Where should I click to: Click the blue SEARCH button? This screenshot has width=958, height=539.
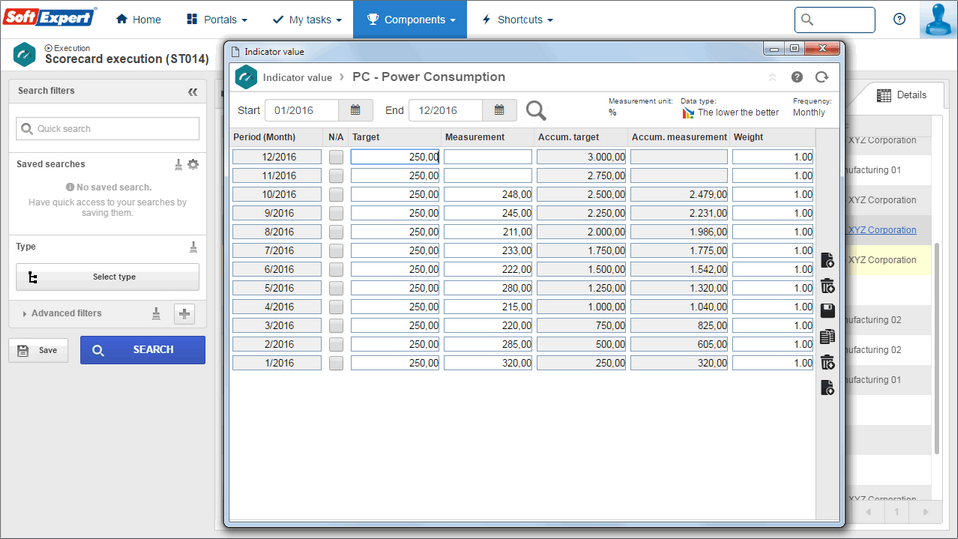pos(142,350)
